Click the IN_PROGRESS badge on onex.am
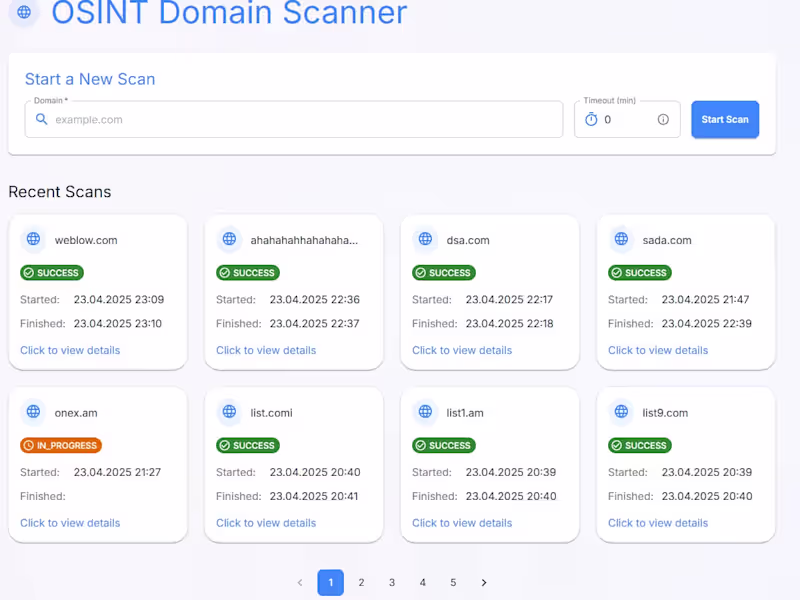This screenshot has height=600, width=800. [x=61, y=445]
